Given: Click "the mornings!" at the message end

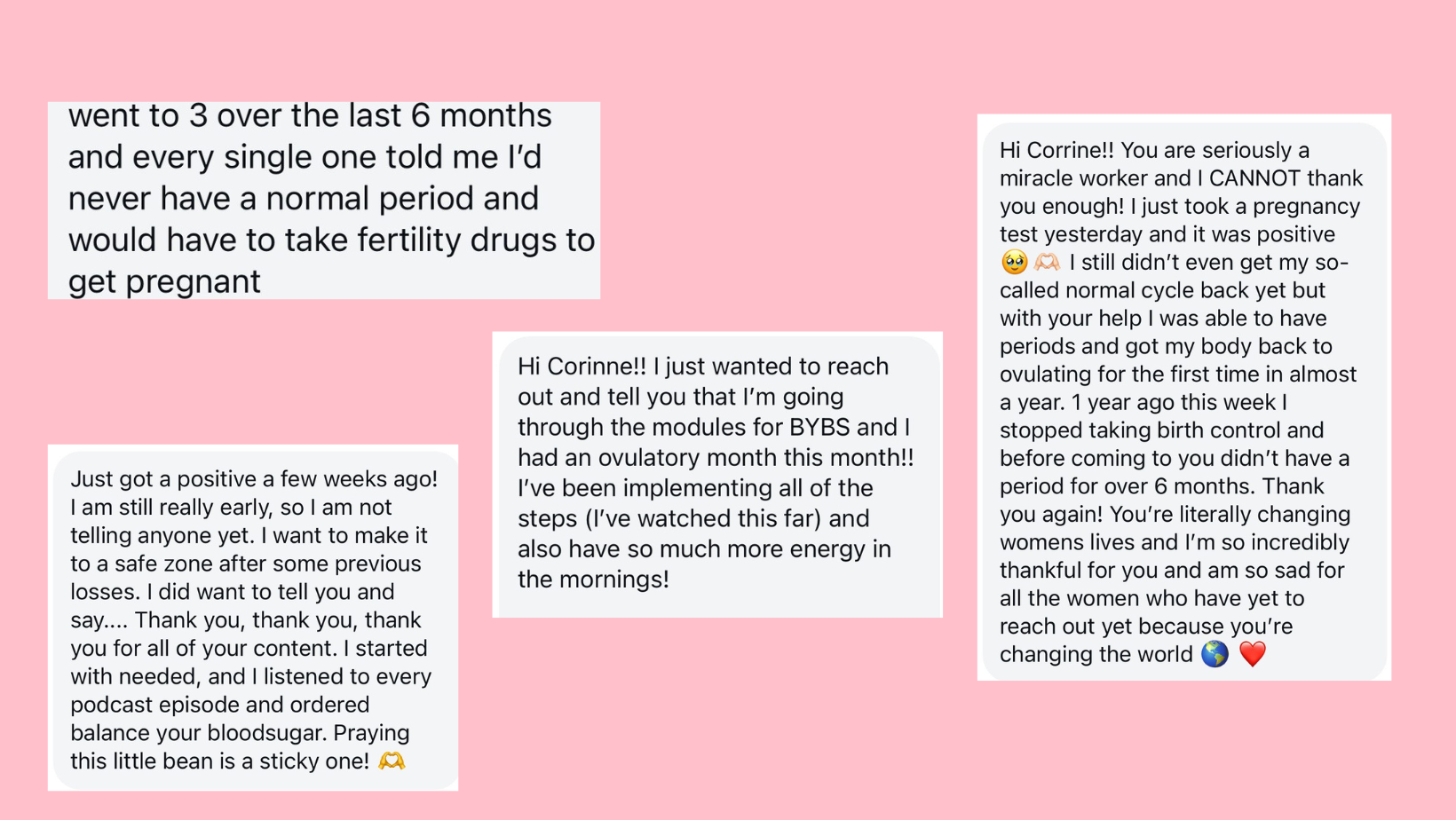Looking at the screenshot, I should pos(593,580).
